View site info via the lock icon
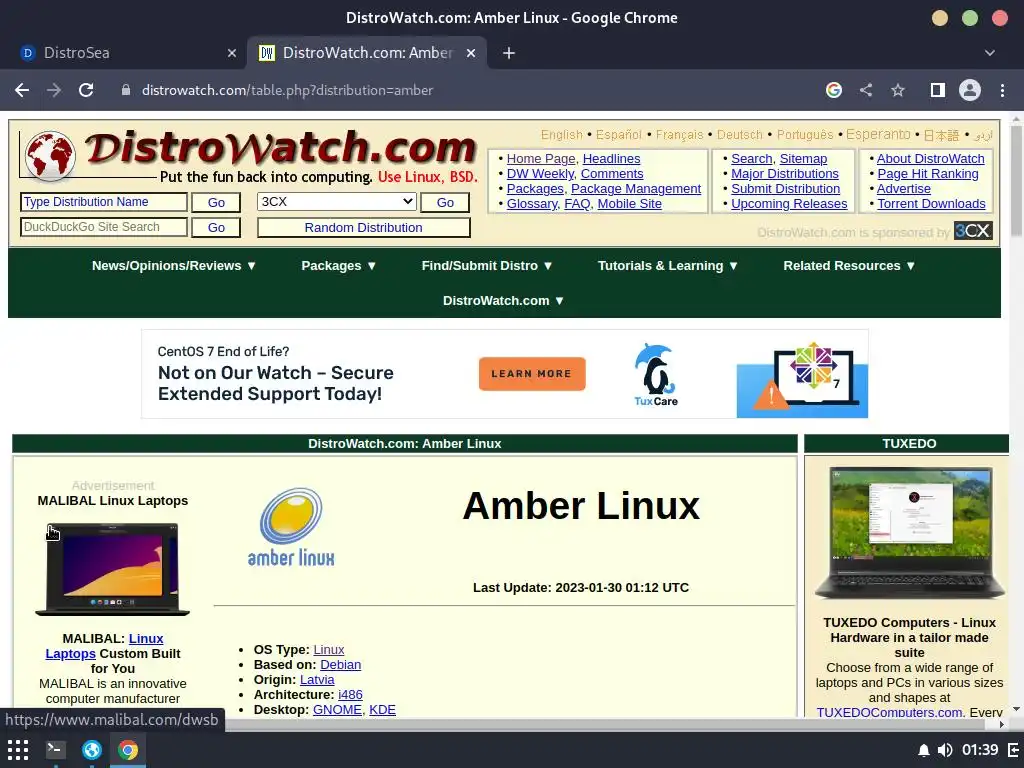Screen dimensions: 1024x768 (125, 90)
